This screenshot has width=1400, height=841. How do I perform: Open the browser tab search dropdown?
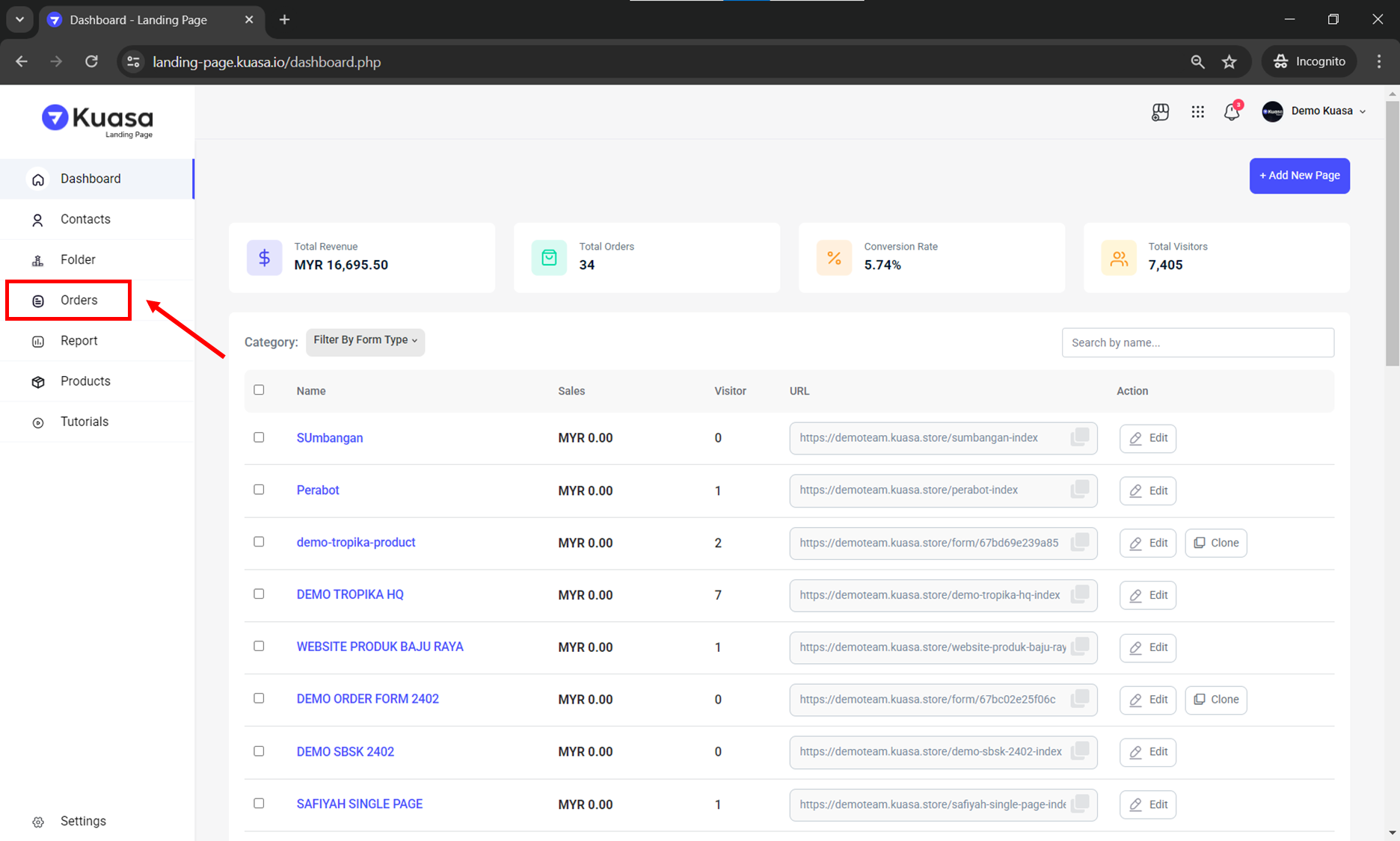coord(20,19)
